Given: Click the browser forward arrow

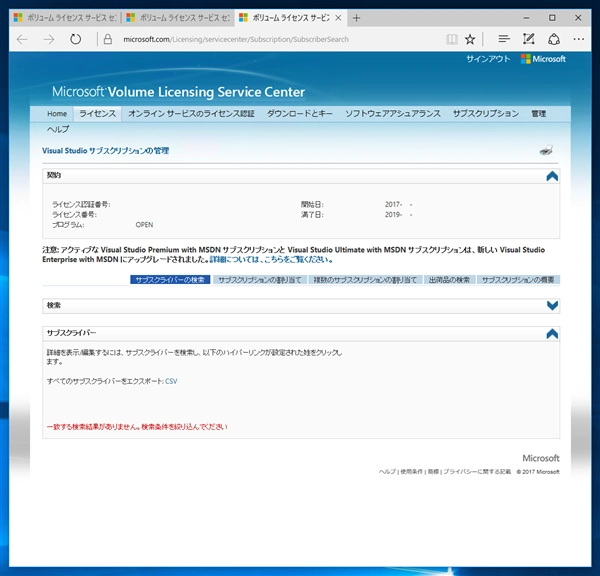Looking at the screenshot, I should point(49,39).
